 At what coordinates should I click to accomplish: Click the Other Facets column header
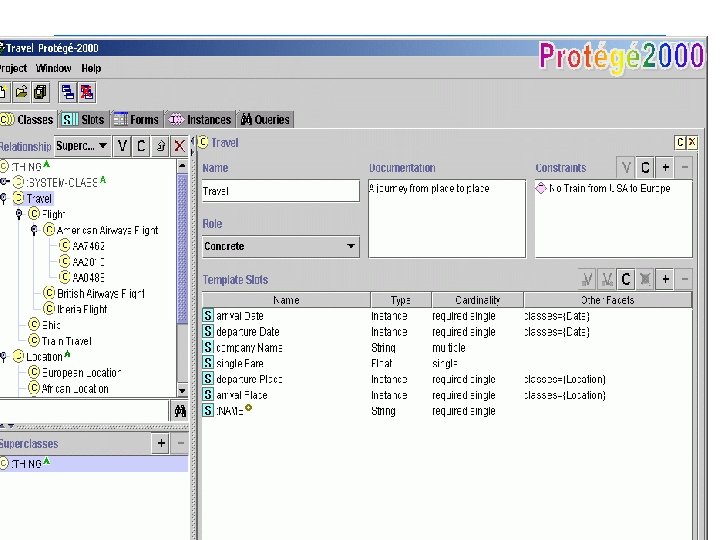(x=608, y=300)
